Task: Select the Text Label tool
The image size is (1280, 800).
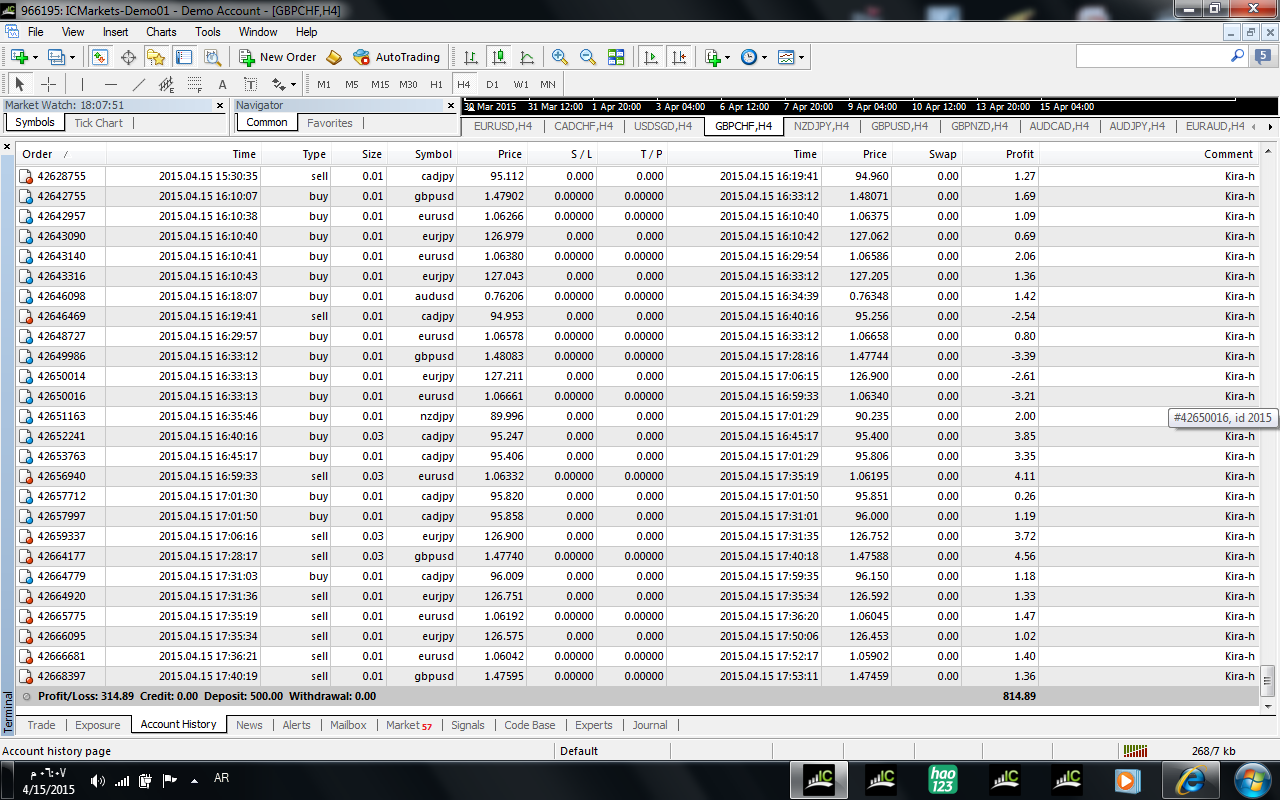Action: (x=251, y=84)
